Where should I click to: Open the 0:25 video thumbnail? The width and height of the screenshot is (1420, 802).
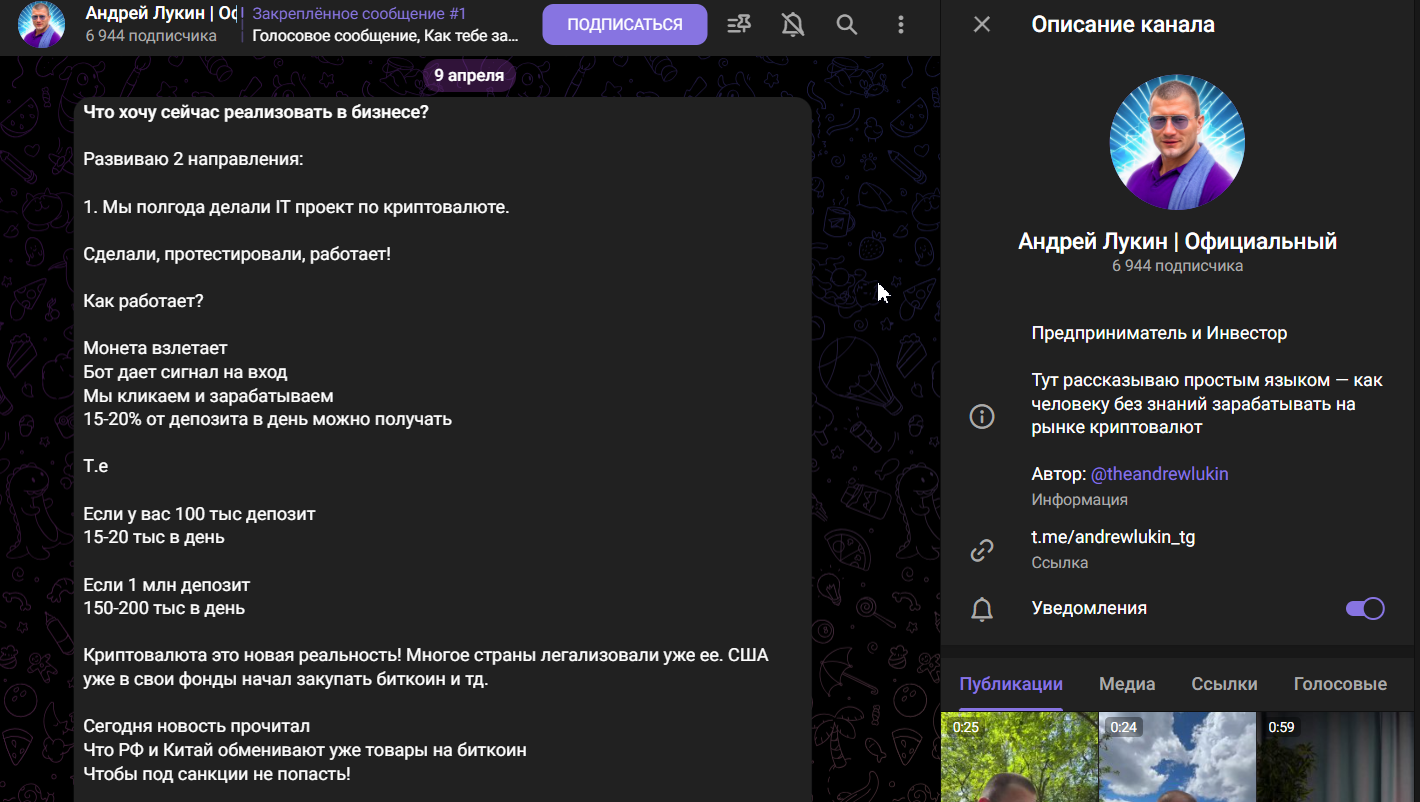(1019, 757)
